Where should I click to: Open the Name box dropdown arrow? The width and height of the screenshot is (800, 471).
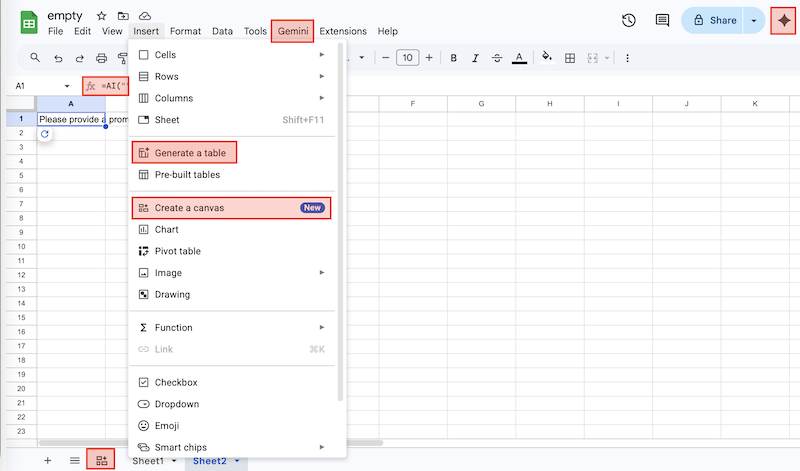pos(67,86)
